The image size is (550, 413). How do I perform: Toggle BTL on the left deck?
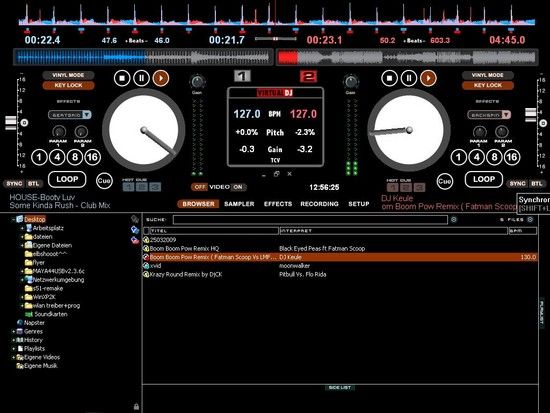[x=34, y=184]
